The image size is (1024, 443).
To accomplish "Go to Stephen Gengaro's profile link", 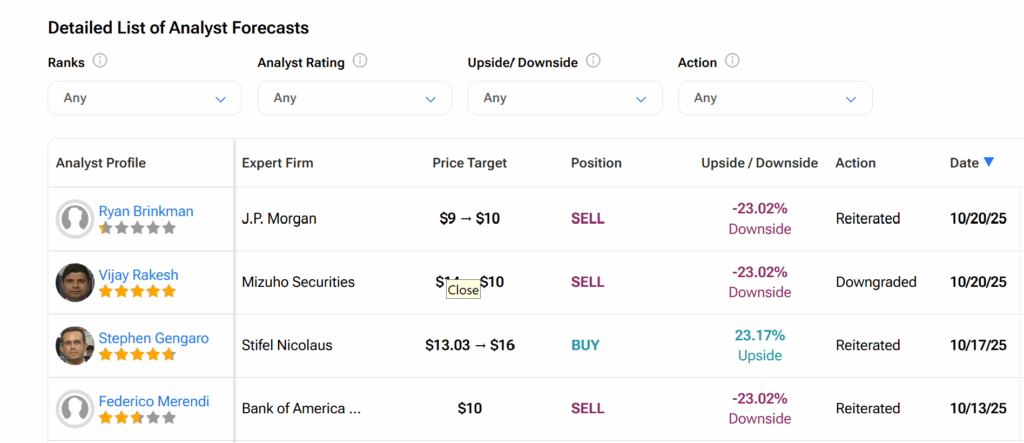I will tap(153, 338).
